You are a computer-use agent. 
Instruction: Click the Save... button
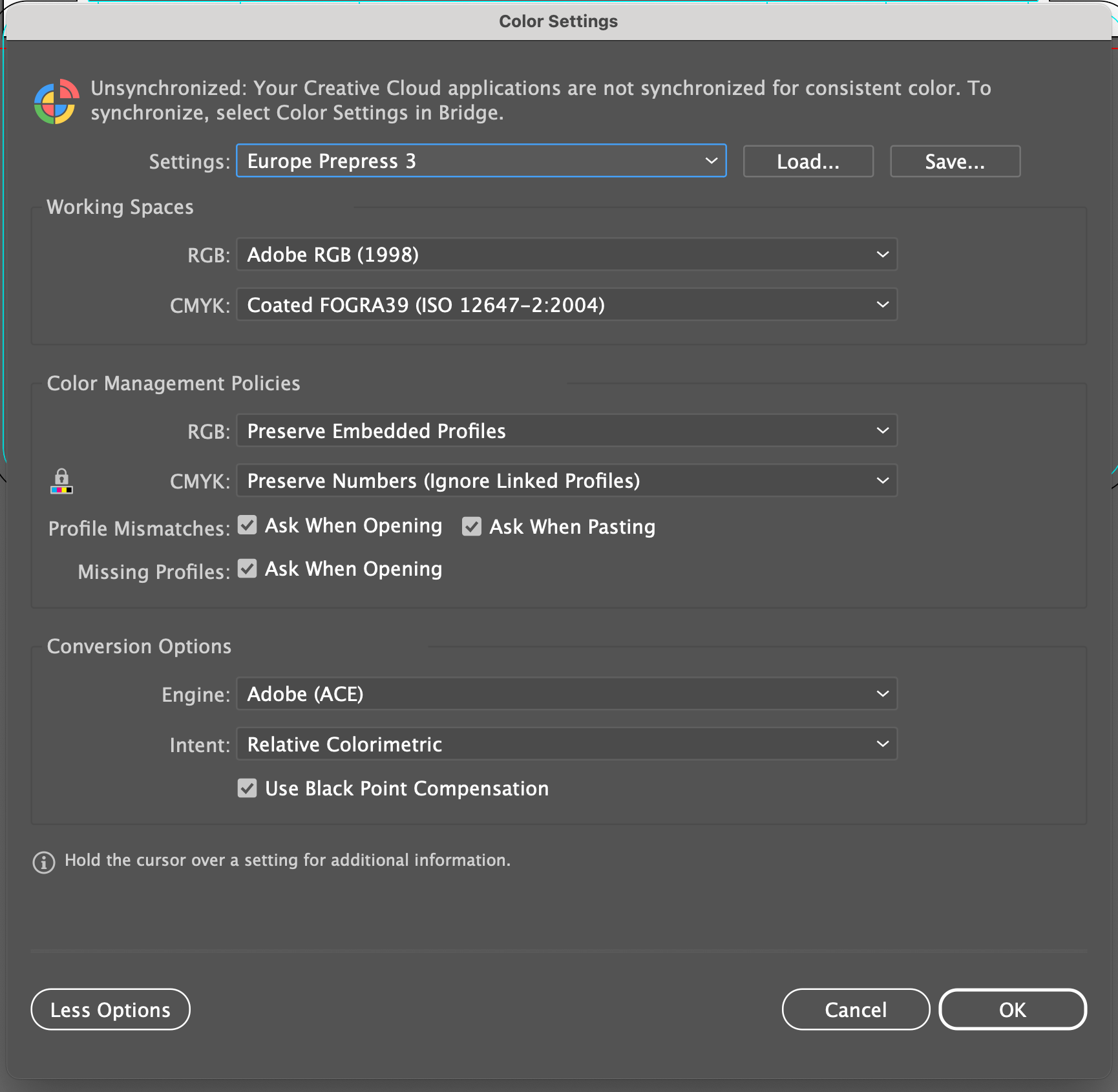(955, 161)
